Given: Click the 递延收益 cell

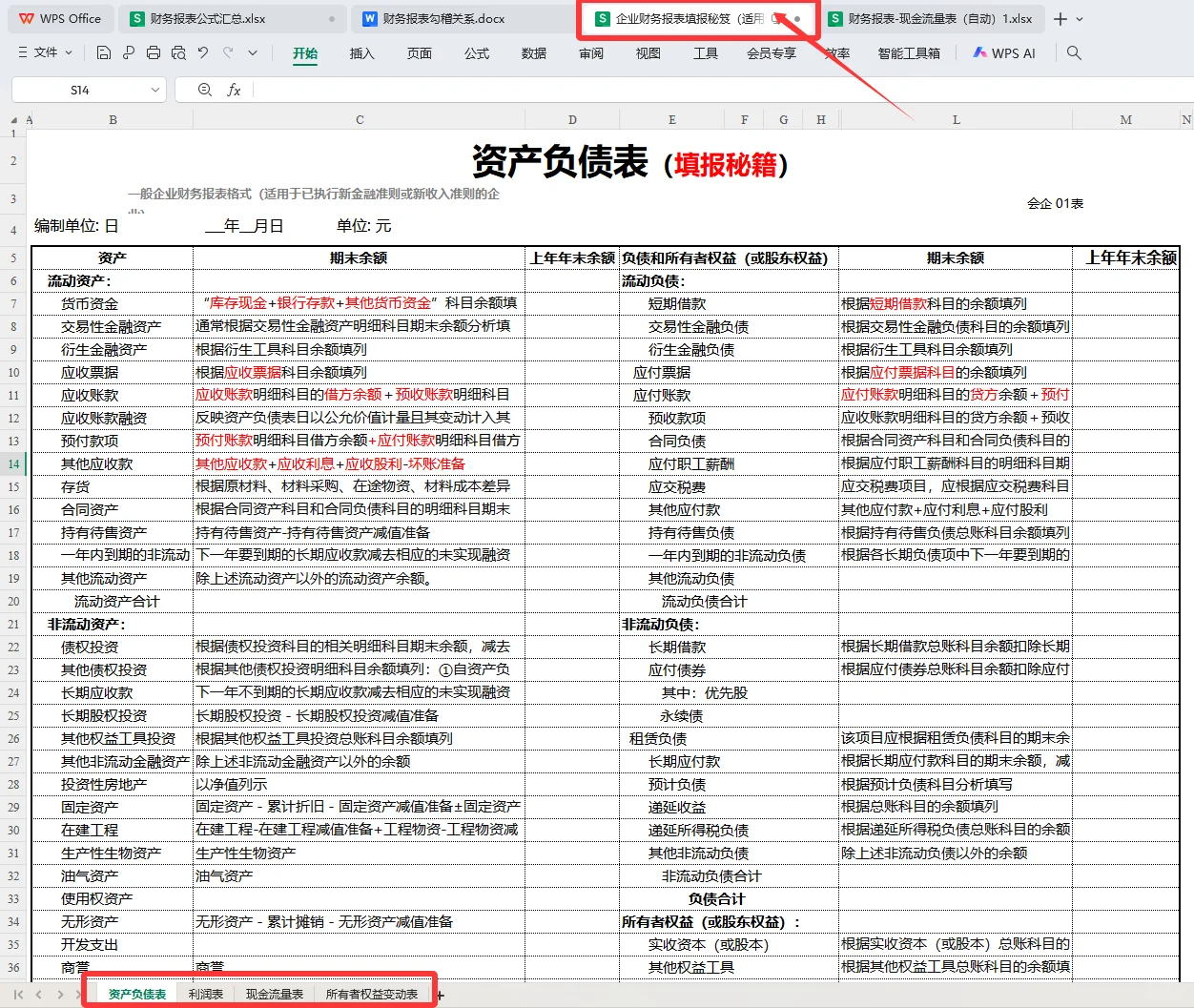Looking at the screenshot, I should [729, 807].
